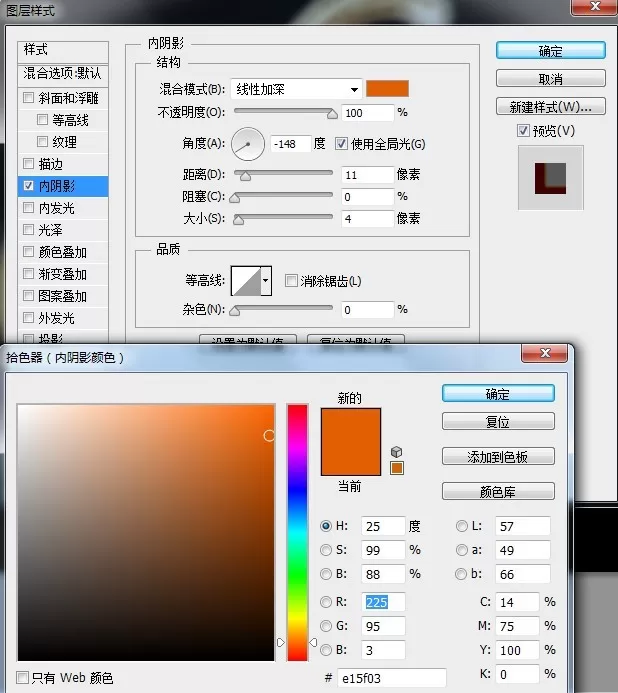Toggle the 预览 preview checkbox
This screenshot has height=693, width=618.
[x=523, y=131]
